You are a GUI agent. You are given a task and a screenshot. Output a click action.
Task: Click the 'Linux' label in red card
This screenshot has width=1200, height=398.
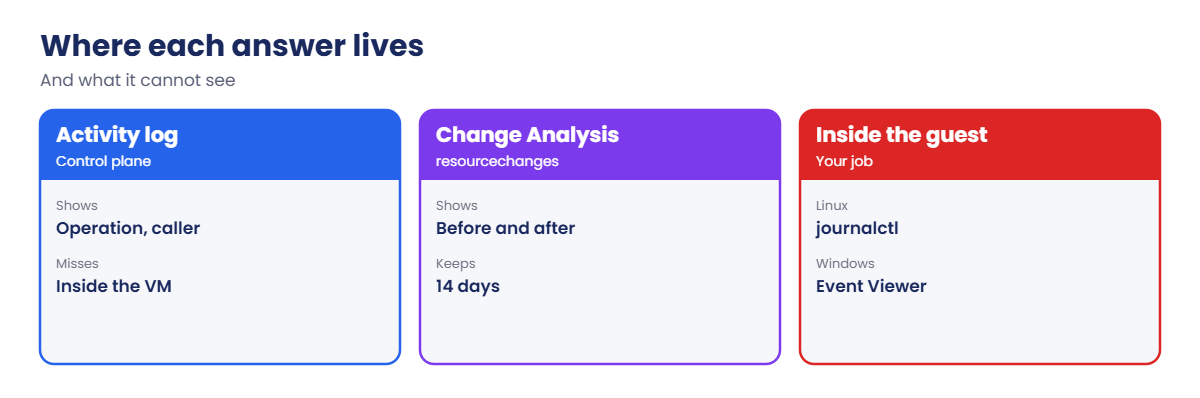[832, 205]
